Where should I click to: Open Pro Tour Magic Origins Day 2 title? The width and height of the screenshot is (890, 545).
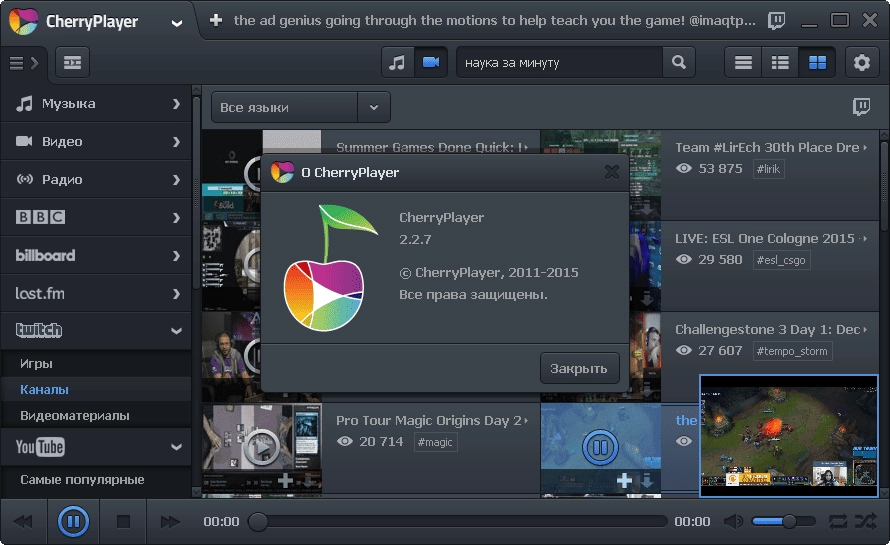point(429,421)
